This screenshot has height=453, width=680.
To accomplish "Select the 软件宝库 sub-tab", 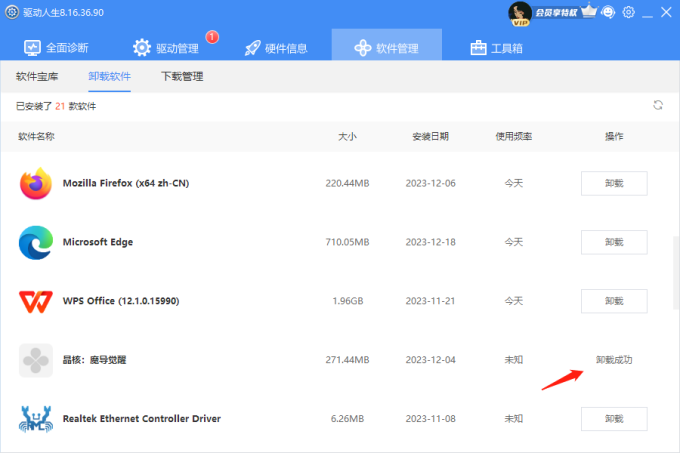I will pos(37,77).
